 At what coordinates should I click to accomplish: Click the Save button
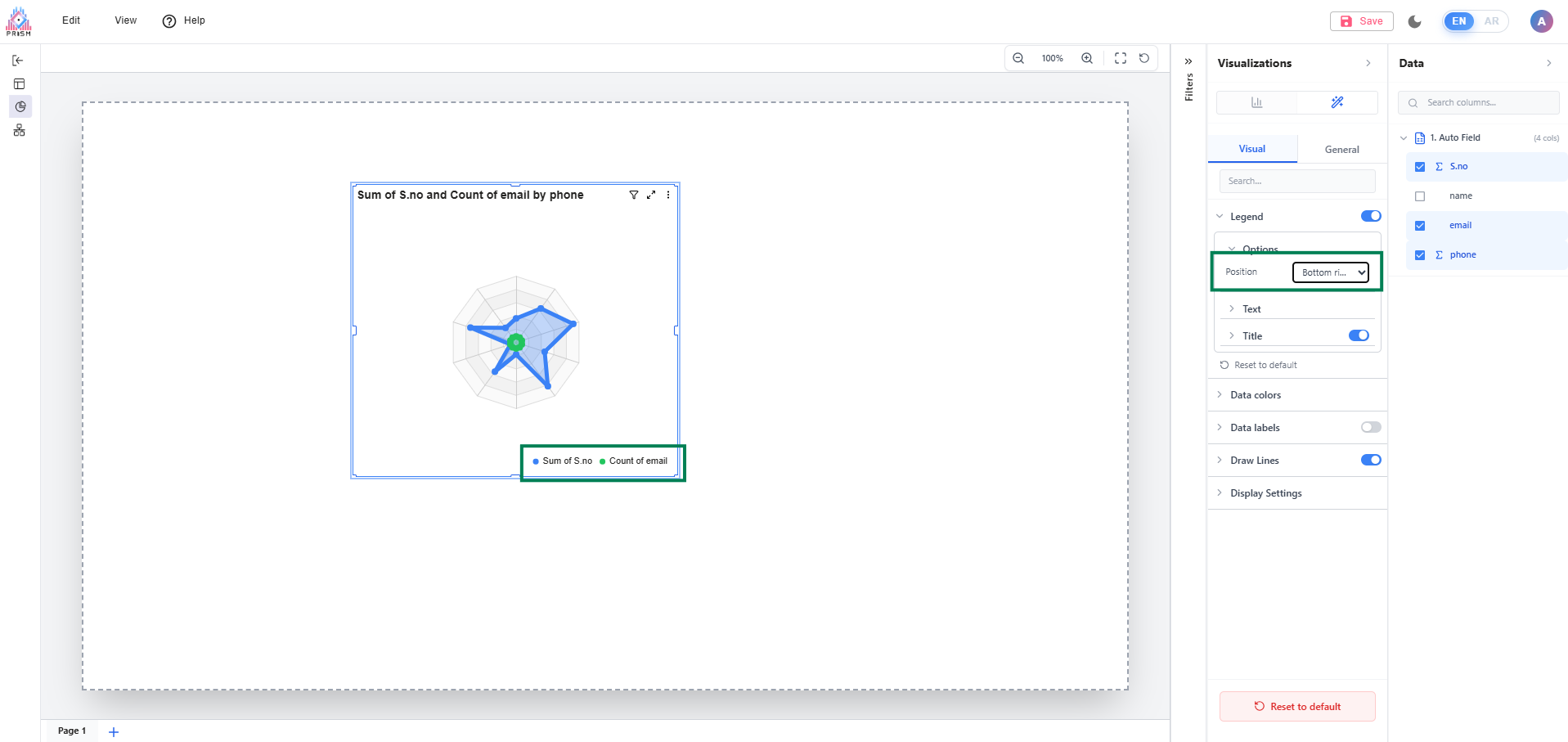click(x=1362, y=21)
